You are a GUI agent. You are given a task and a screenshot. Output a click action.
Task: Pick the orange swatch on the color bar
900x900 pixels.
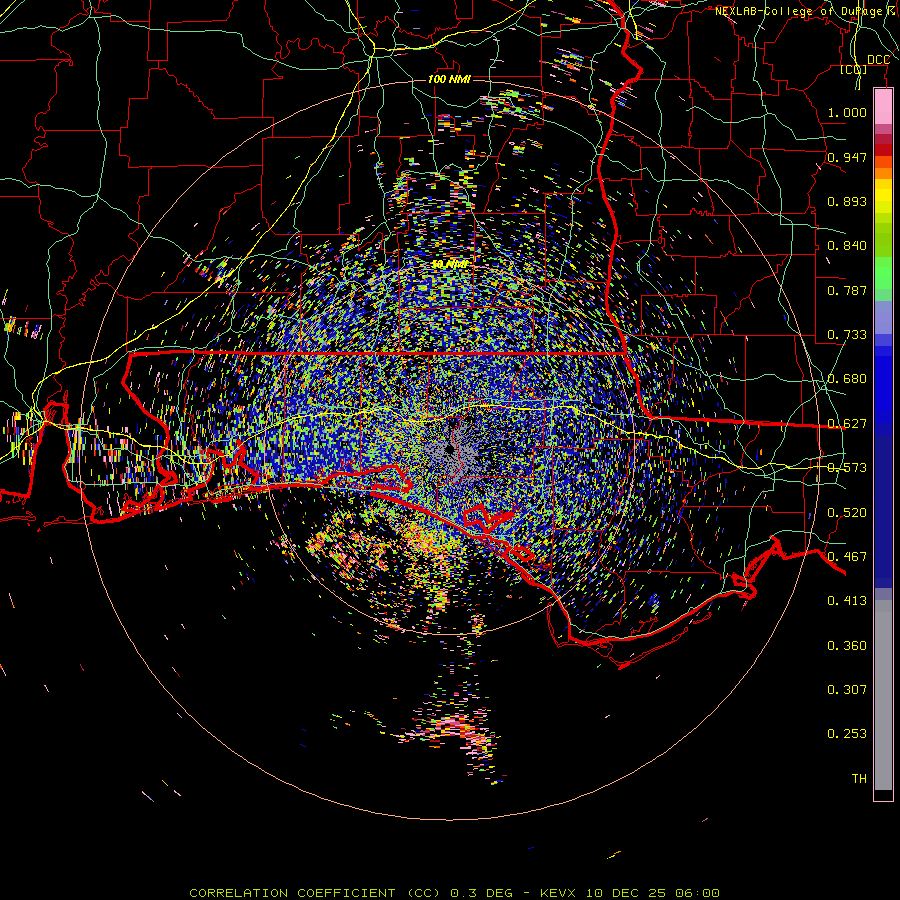883,173
